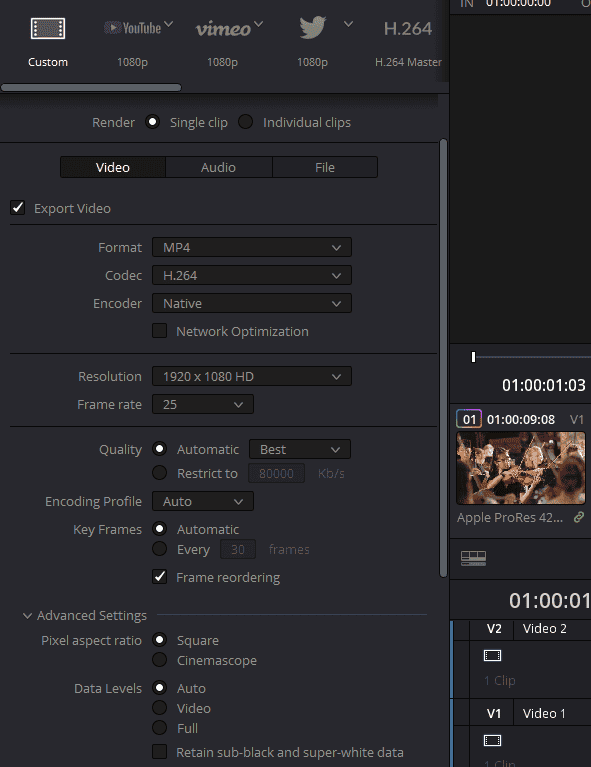Viewport: 591px width, 767px height.
Task: Select Square pixel aspect ratio
Action: (x=159, y=640)
